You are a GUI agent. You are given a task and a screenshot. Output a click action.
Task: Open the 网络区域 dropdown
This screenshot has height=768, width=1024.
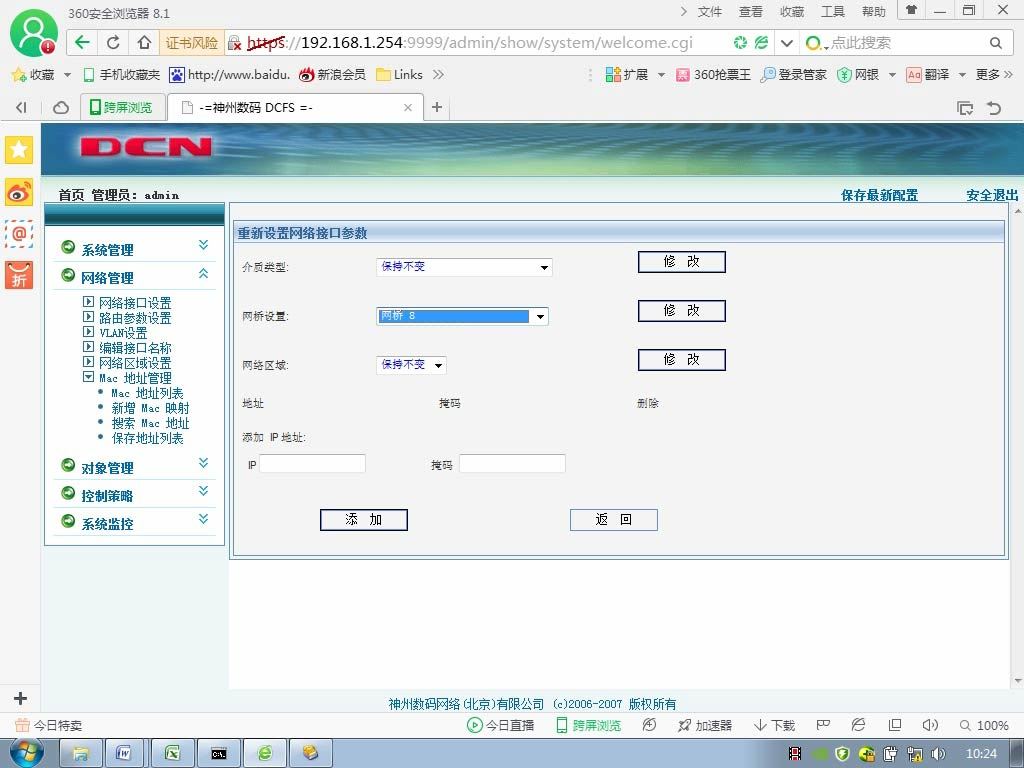coord(411,364)
